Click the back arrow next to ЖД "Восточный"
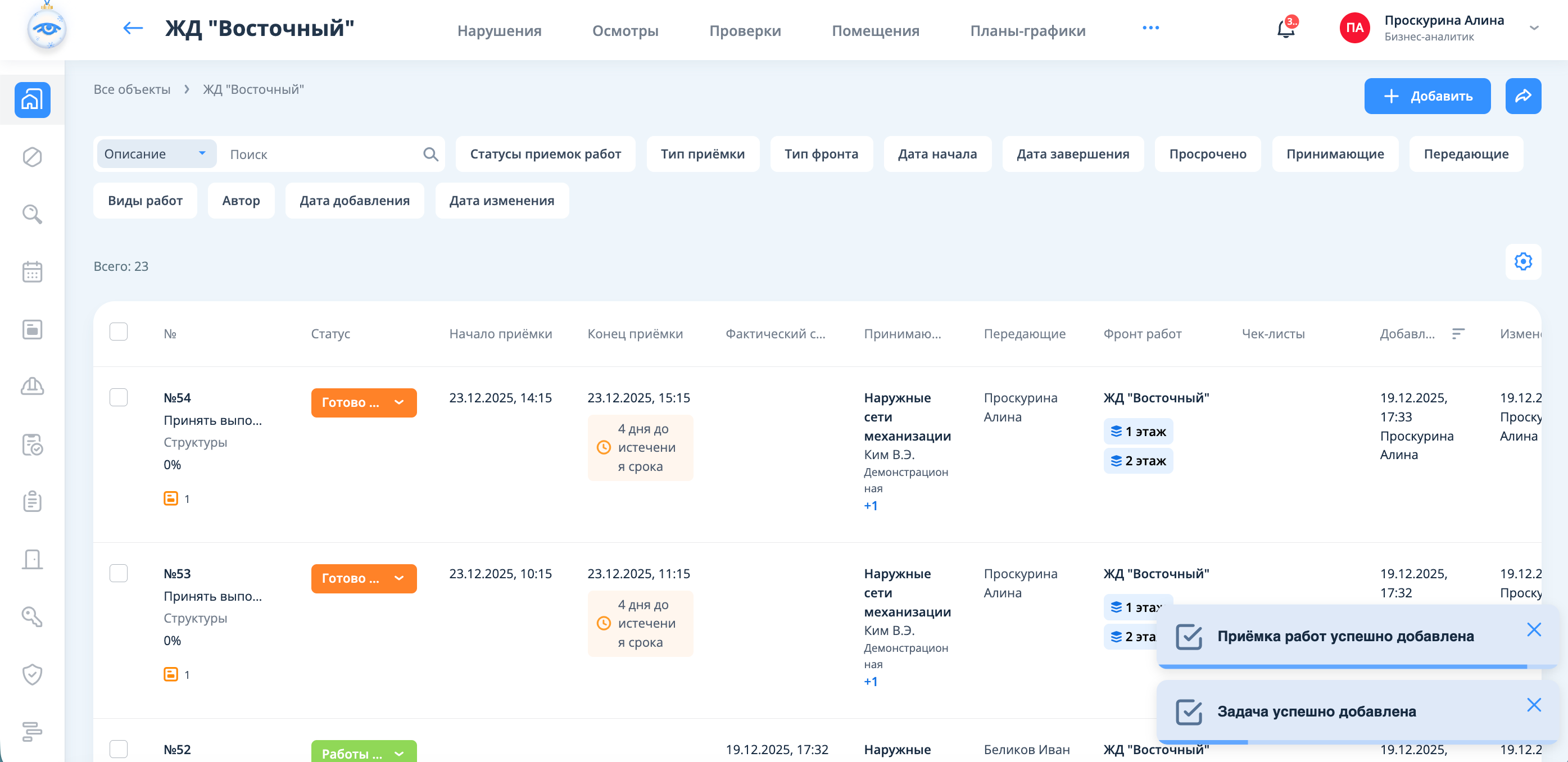 pos(133,28)
